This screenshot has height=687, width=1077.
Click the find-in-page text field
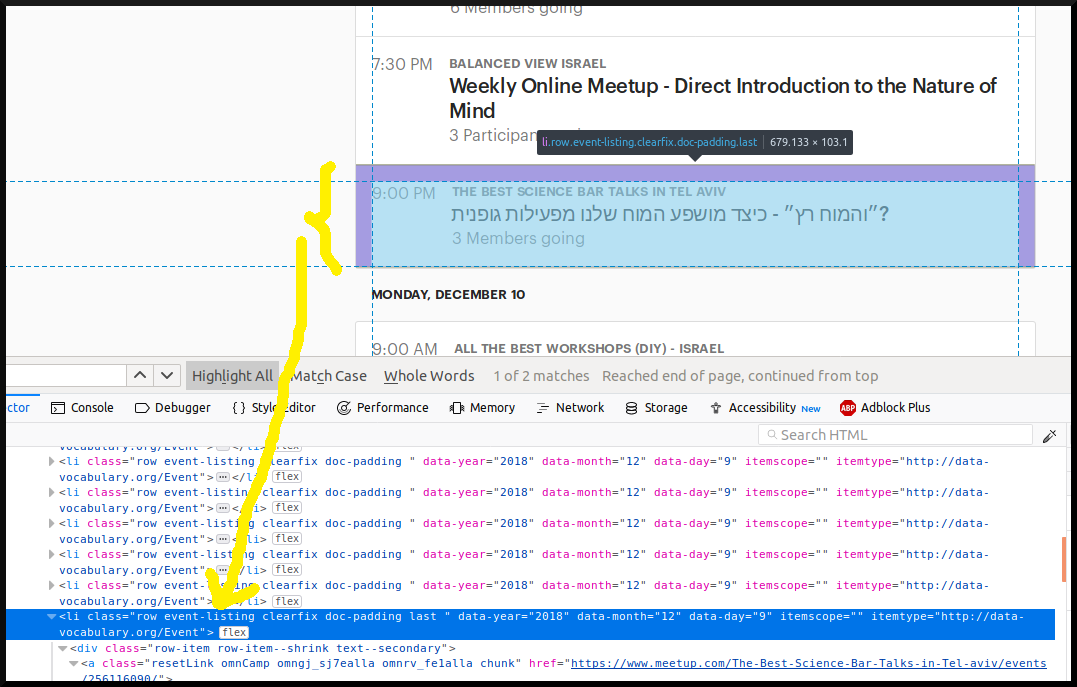click(x=66, y=376)
